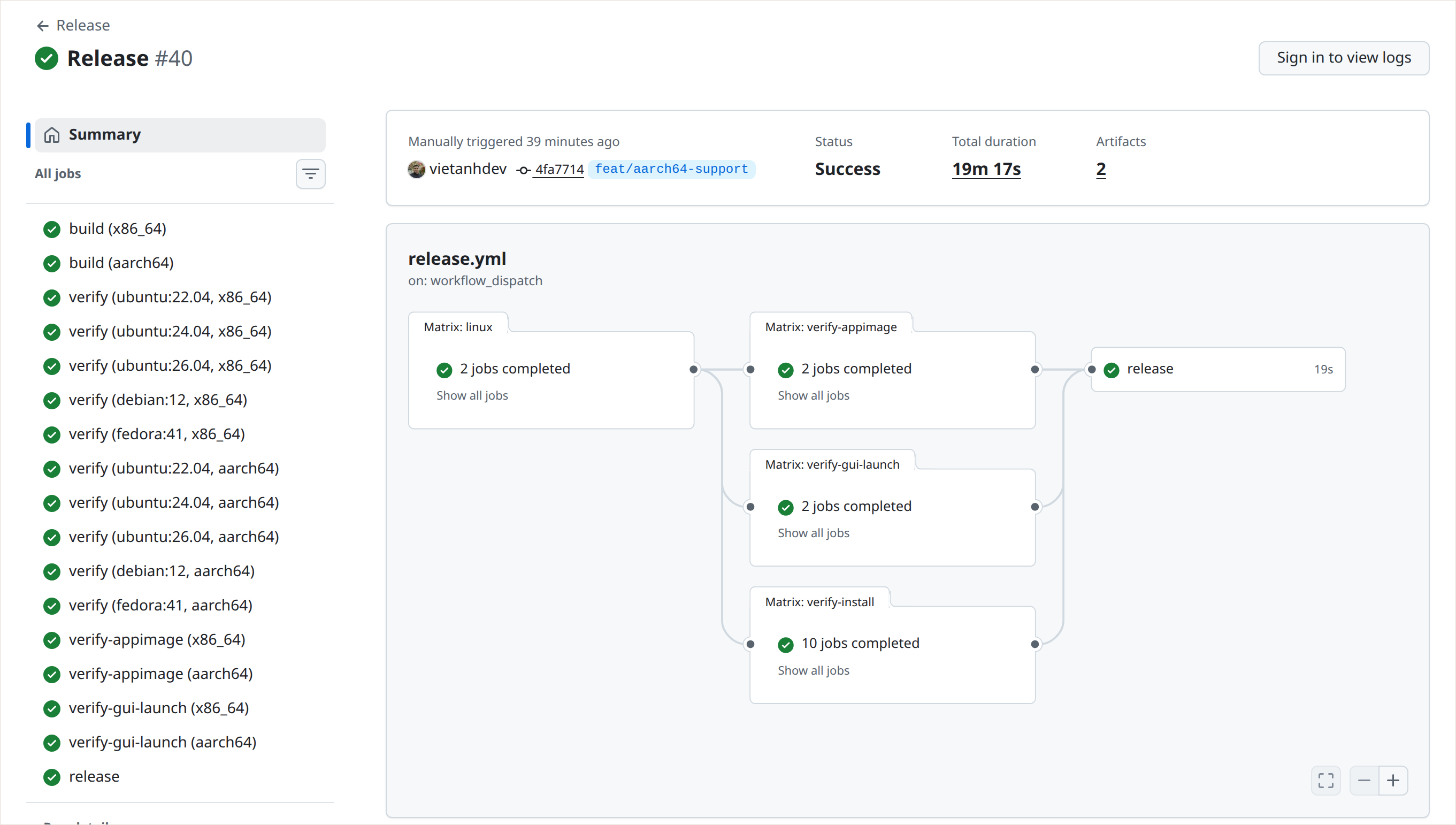This screenshot has width=1456, height=825.
Task: Open the release job in the sidebar
Action: 180,777
